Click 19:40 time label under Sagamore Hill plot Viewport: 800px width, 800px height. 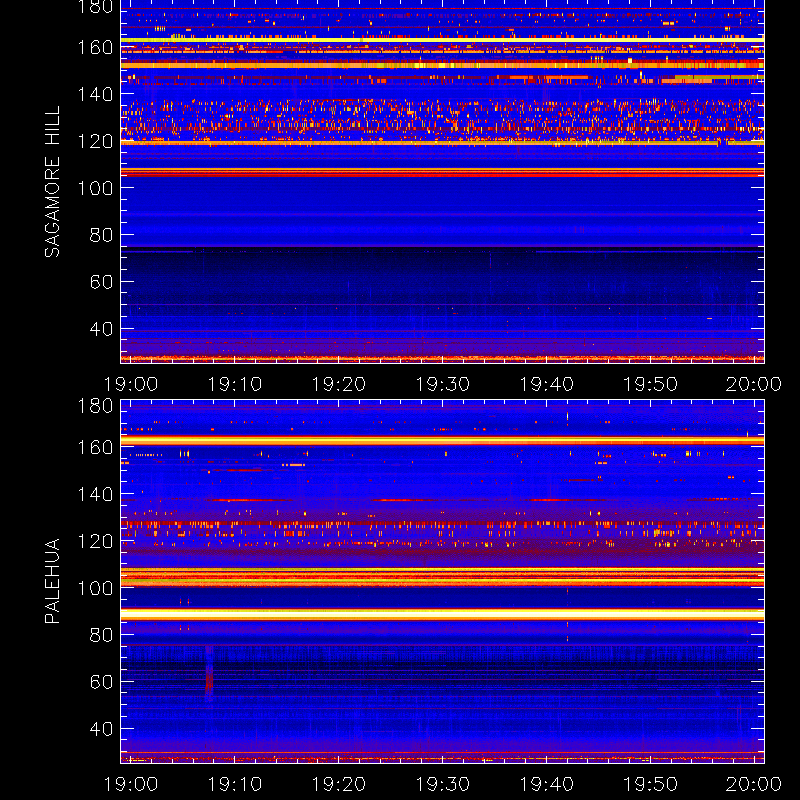click(546, 384)
